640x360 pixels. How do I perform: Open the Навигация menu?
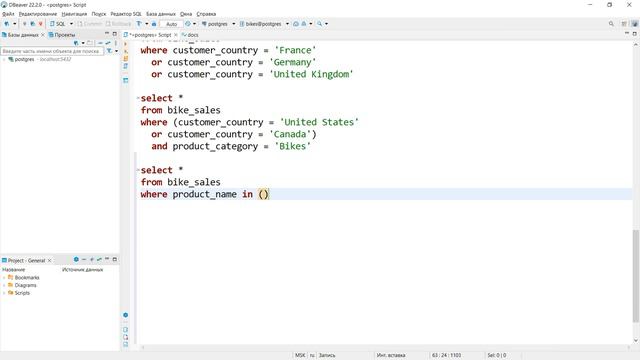click(74, 14)
